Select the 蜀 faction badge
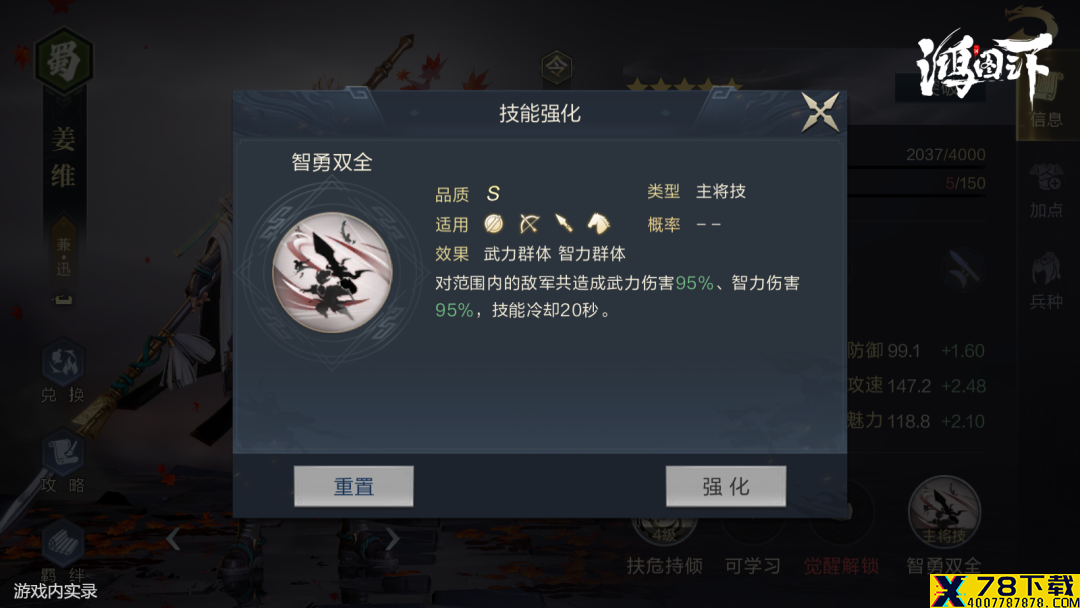 (63, 61)
